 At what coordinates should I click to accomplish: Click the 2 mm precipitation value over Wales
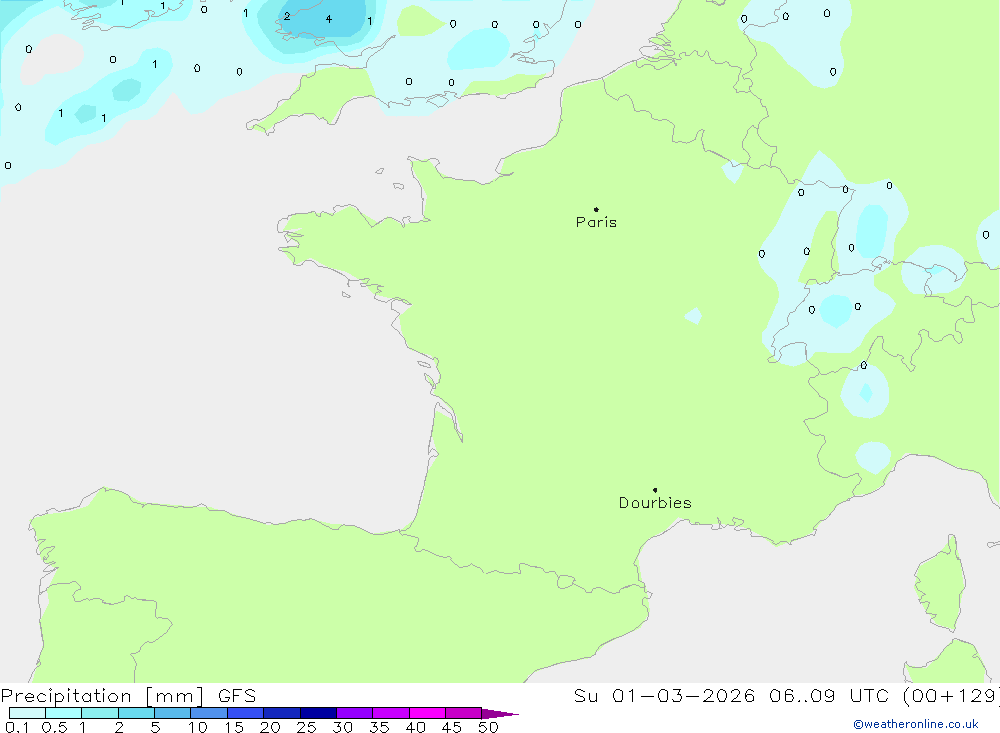point(287,17)
